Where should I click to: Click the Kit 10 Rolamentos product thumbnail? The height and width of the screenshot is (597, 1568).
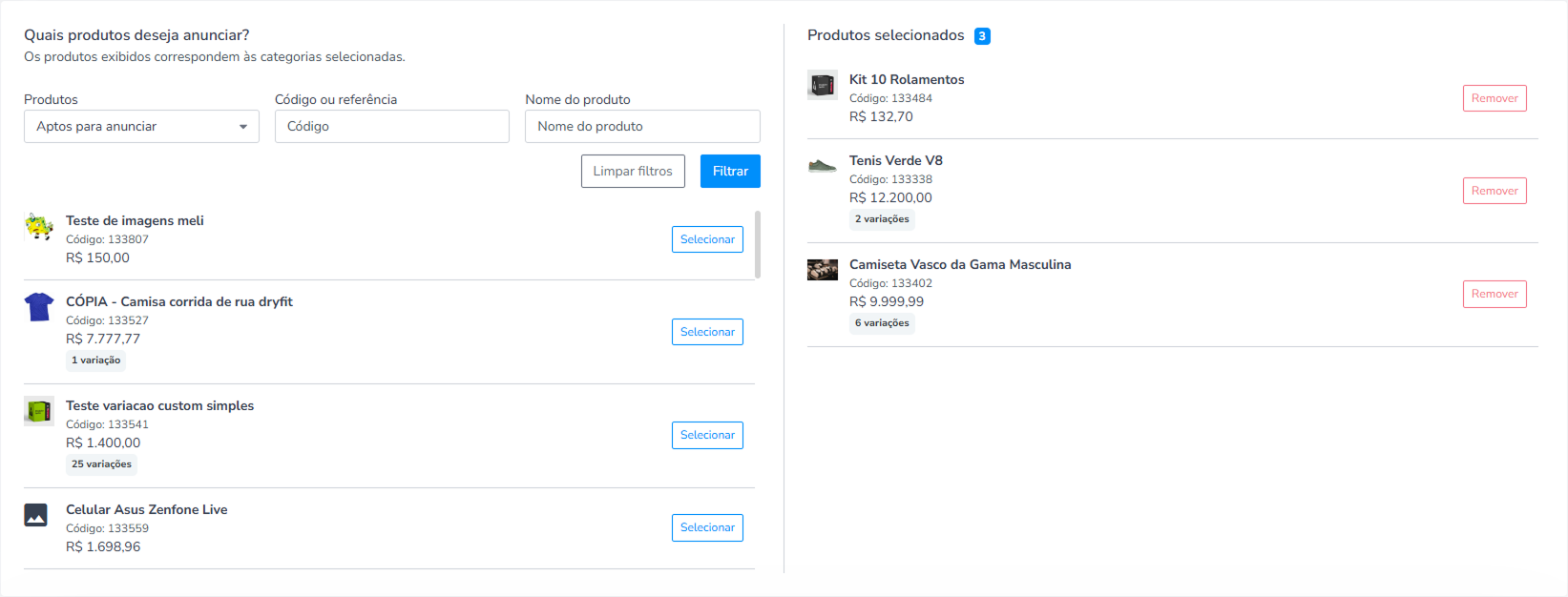tap(823, 85)
